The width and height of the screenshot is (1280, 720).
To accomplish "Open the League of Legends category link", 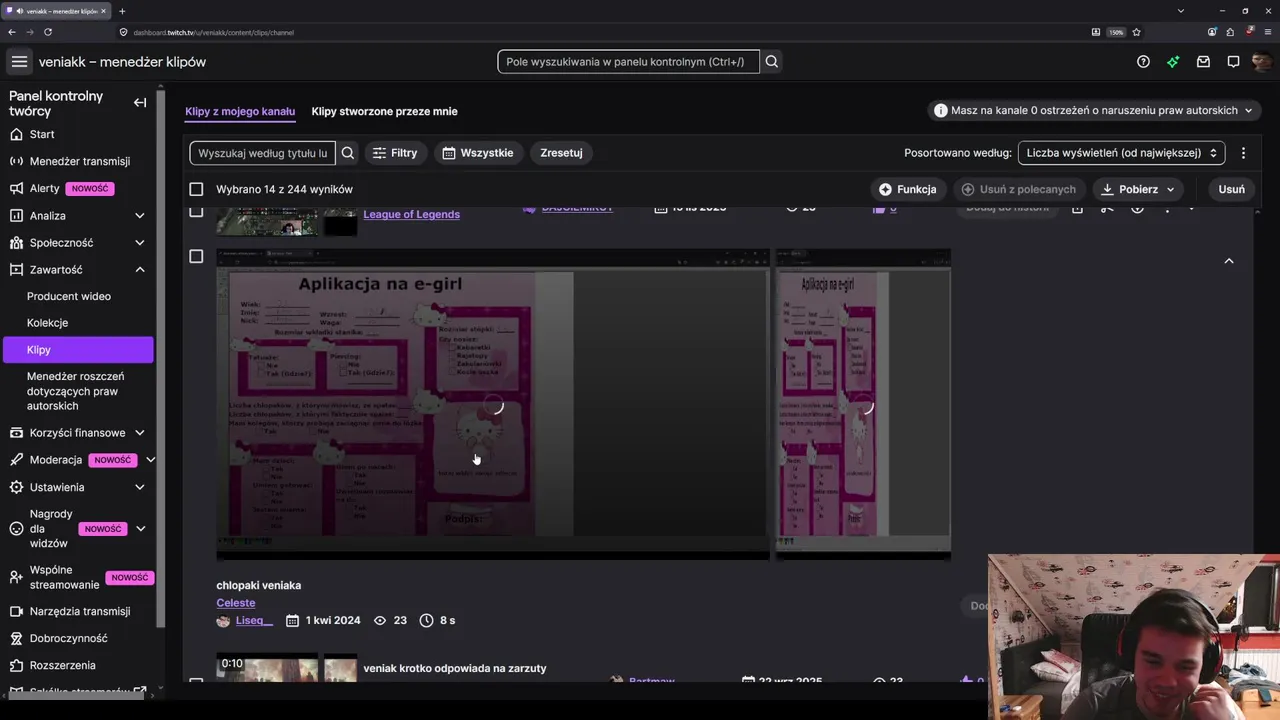I will 411,214.
